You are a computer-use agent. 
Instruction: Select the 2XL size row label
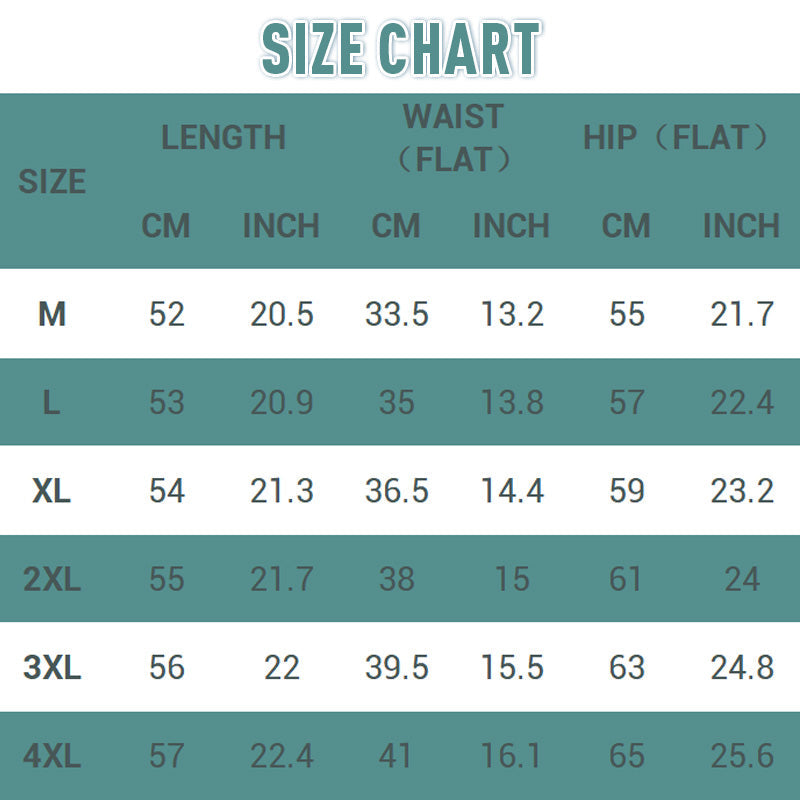point(52,579)
